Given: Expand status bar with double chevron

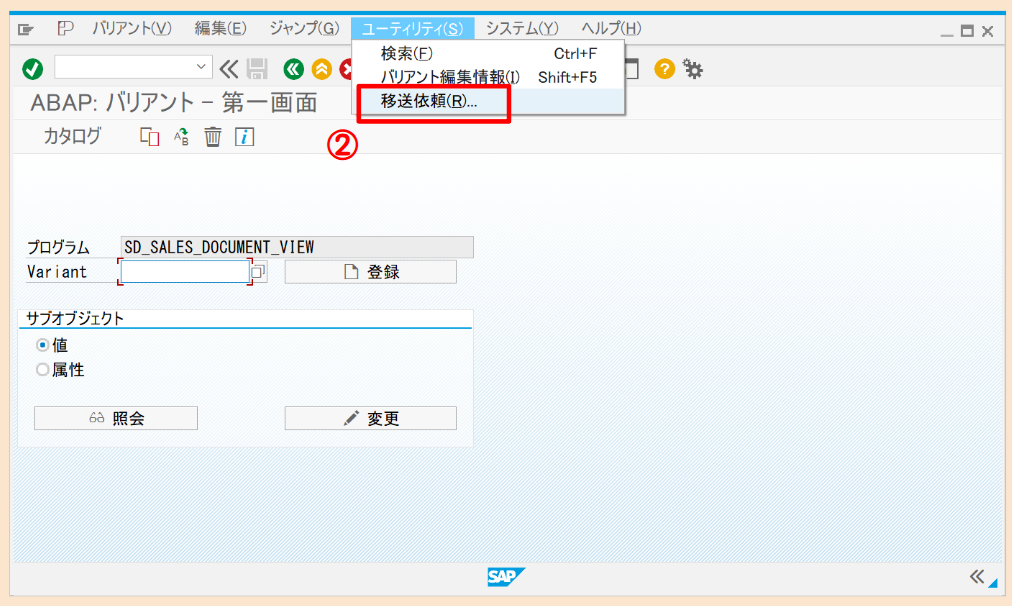Looking at the screenshot, I should coord(977,576).
